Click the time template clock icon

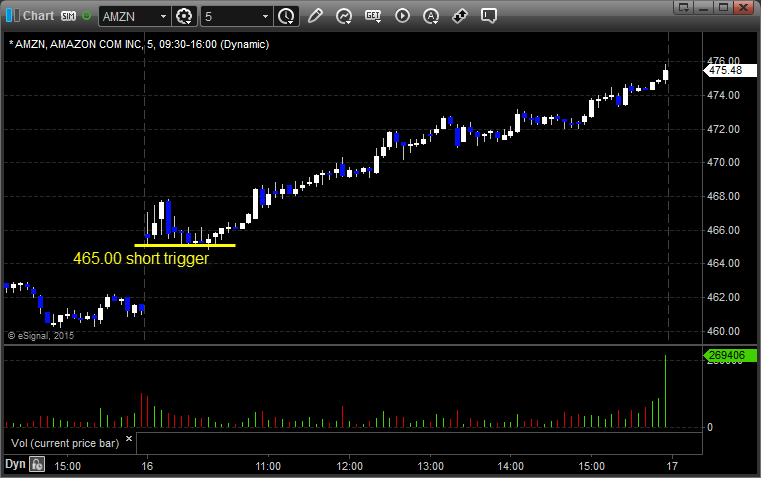286,16
